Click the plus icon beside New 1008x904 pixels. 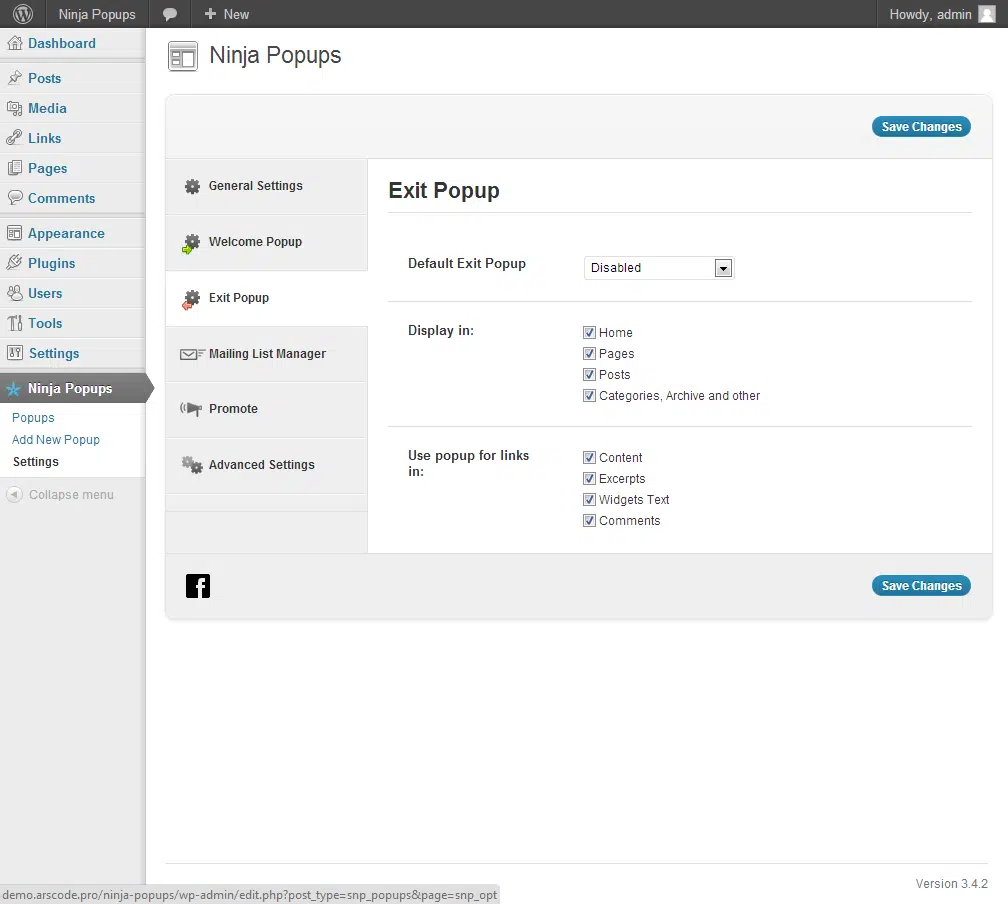(x=210, y=14)
